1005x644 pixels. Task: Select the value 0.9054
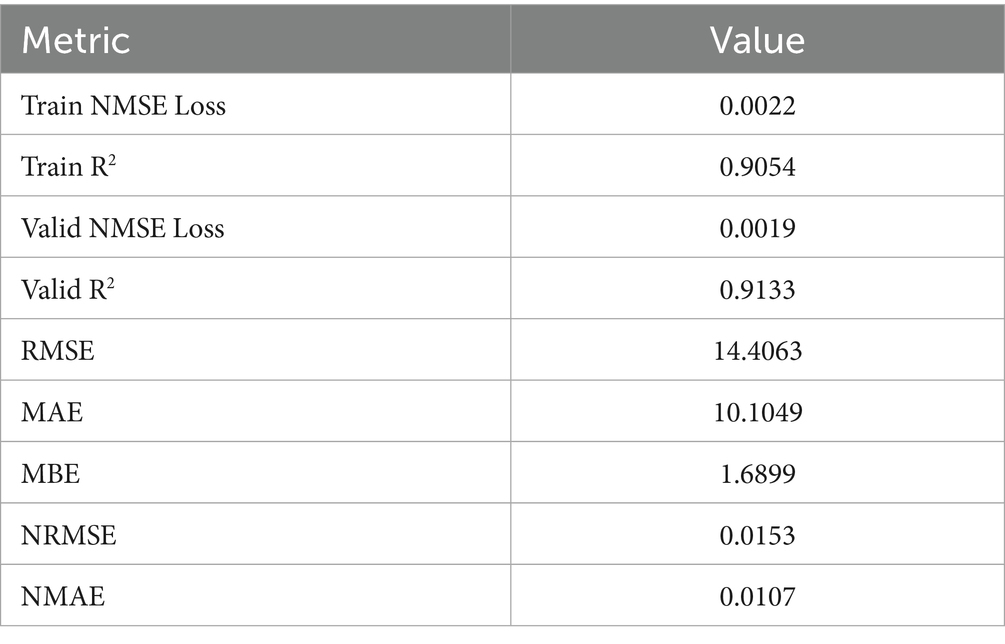757,167
